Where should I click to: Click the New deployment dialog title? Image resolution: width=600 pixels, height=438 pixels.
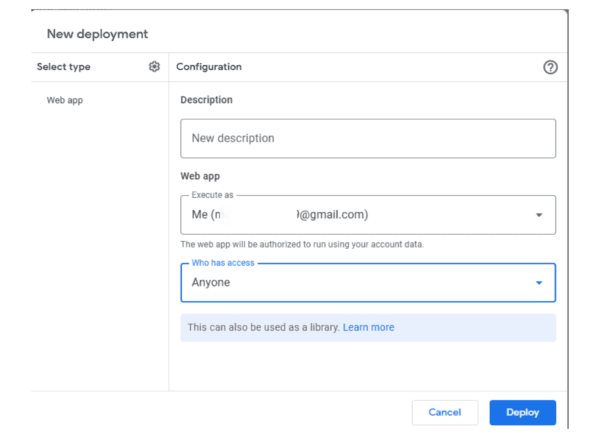[97, 34]
